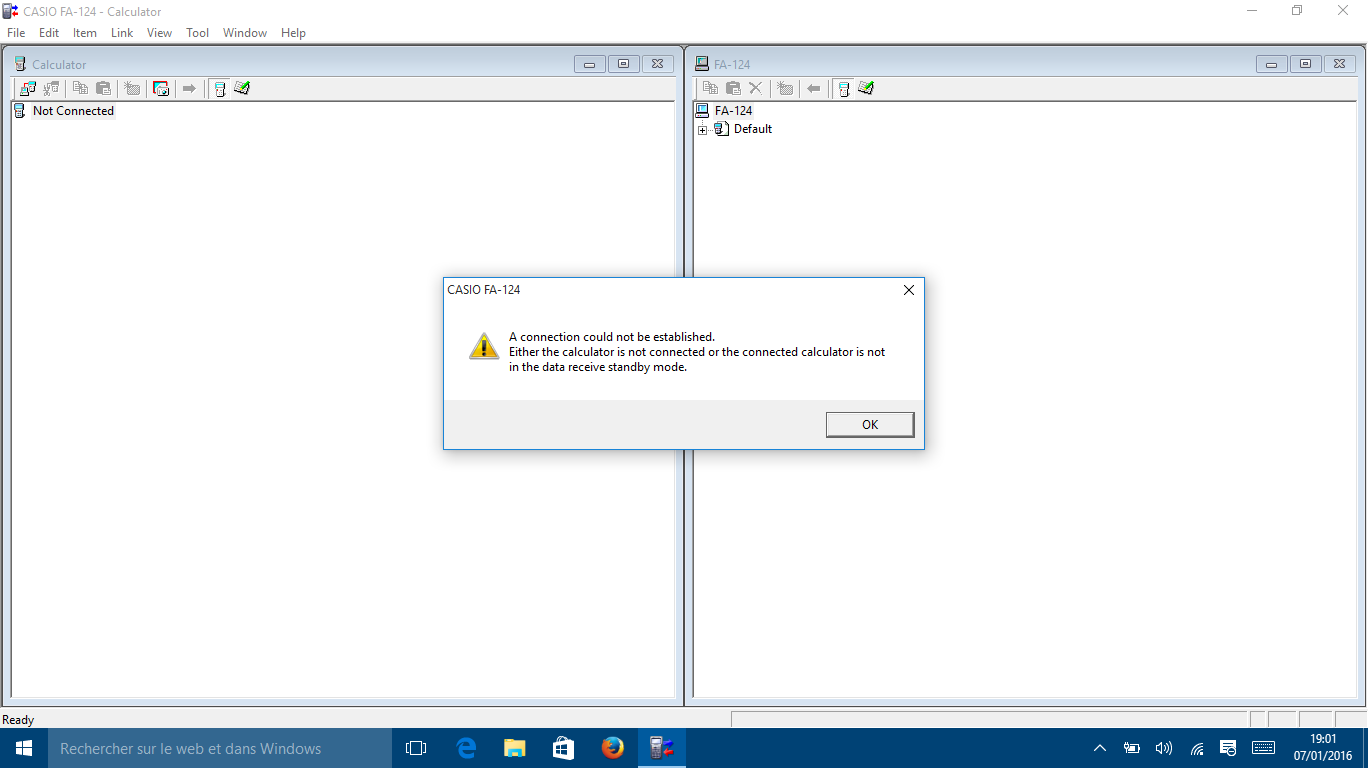
Task: Click the yellow warning icon in the dialog
Action: coord(484,346)
